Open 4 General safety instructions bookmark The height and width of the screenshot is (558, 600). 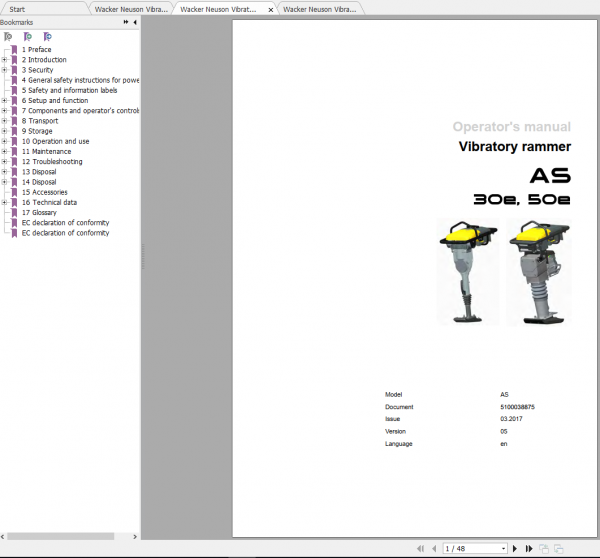(80, 80)
